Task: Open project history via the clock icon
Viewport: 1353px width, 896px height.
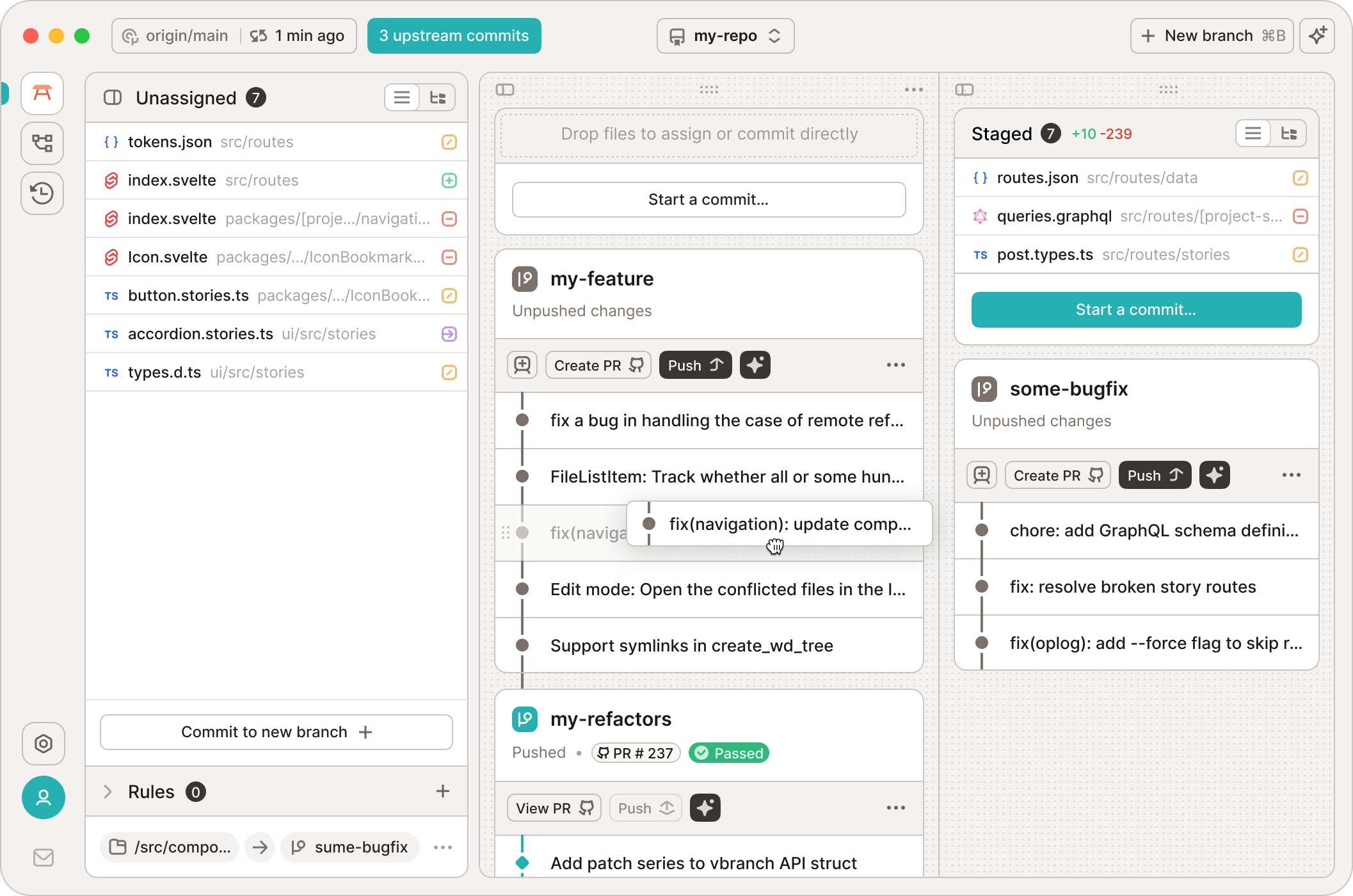Action: coord(42,193)
